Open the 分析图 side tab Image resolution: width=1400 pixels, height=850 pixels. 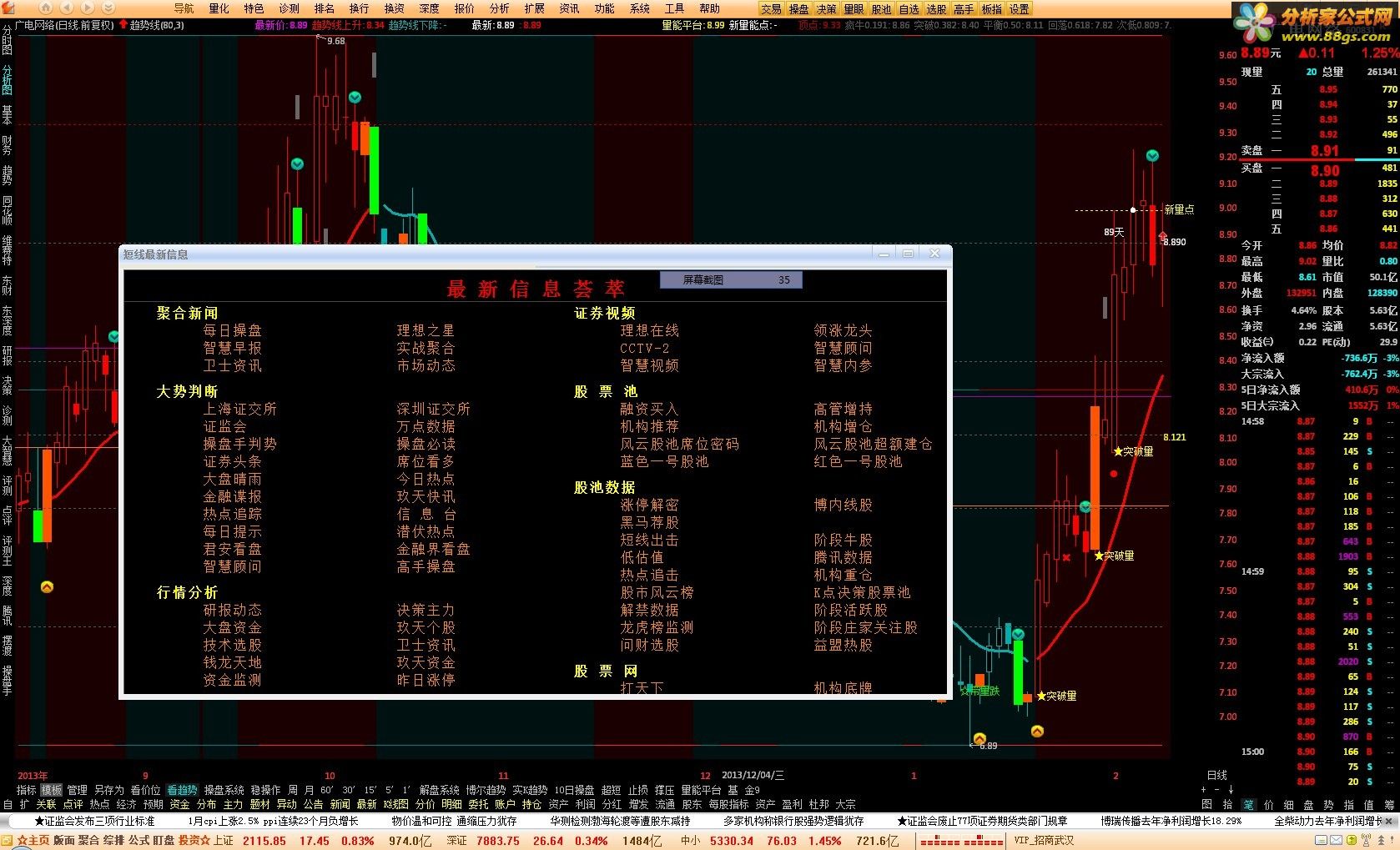pyautogui.click(x=8, y=81)
